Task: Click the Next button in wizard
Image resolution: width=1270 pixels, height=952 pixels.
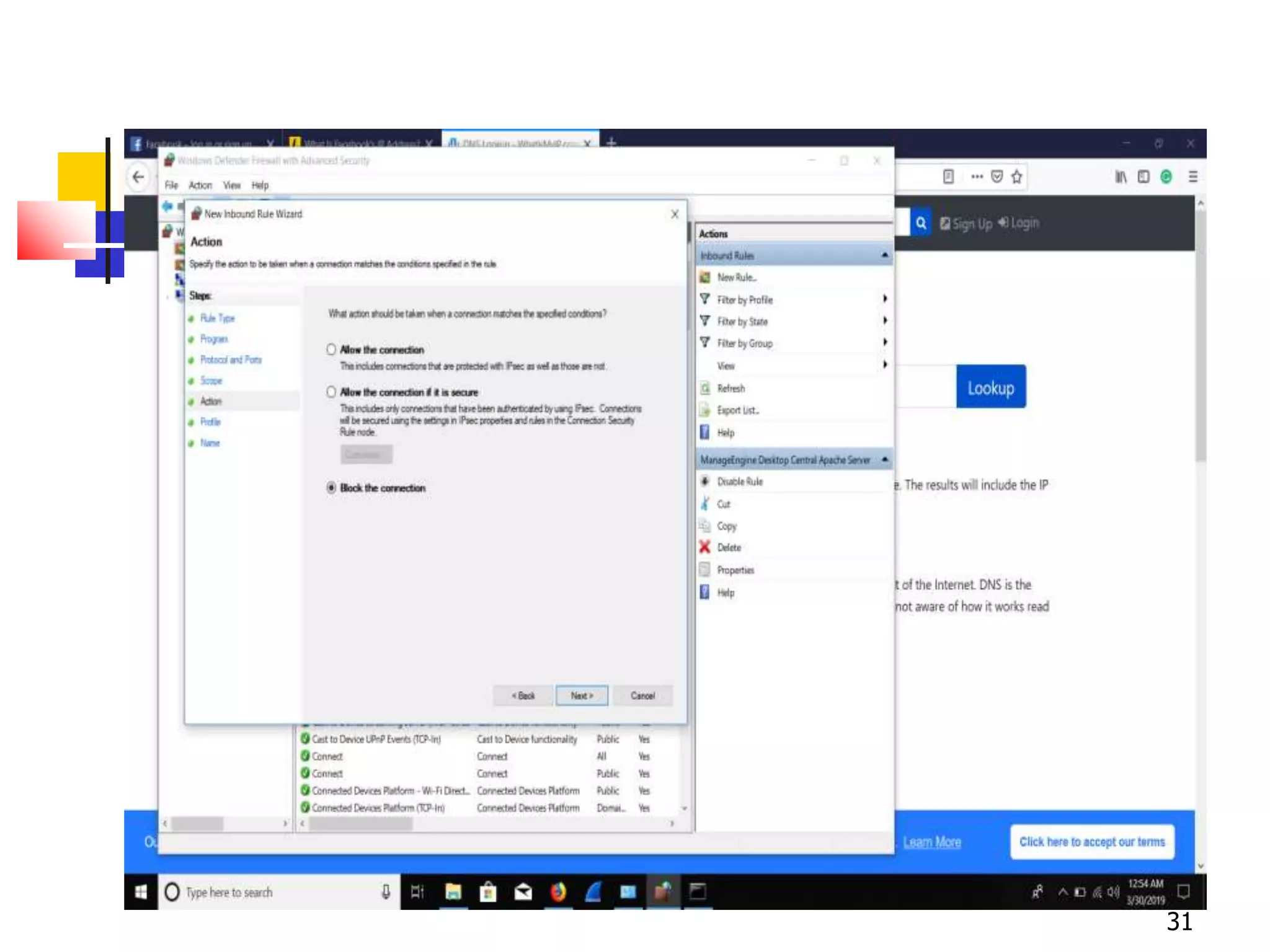Action: click(581, 695)
